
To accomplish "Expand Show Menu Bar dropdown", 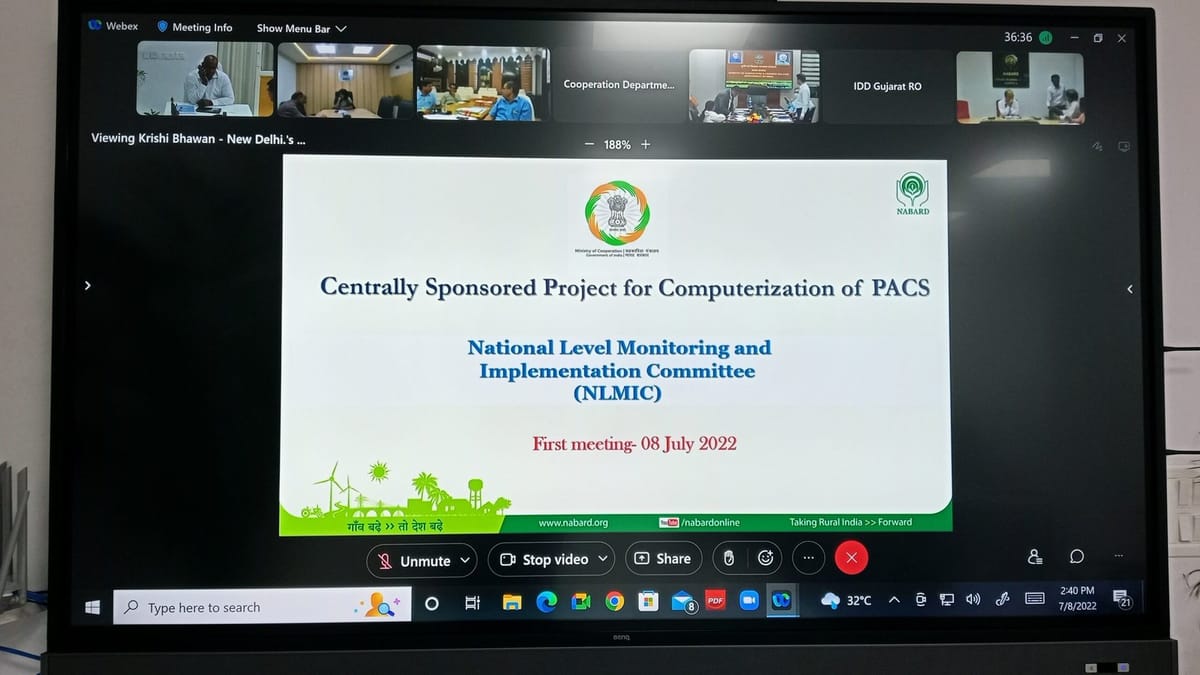I will (301, 29).
